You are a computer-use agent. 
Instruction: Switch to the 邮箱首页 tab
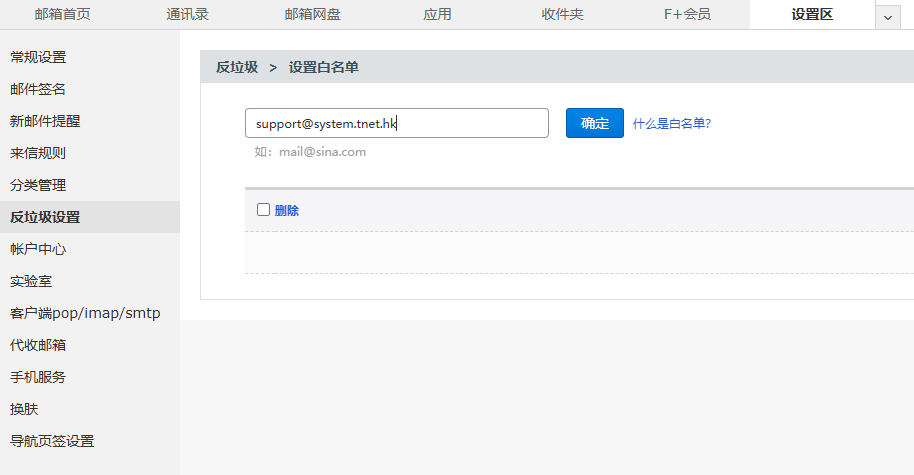62,14
